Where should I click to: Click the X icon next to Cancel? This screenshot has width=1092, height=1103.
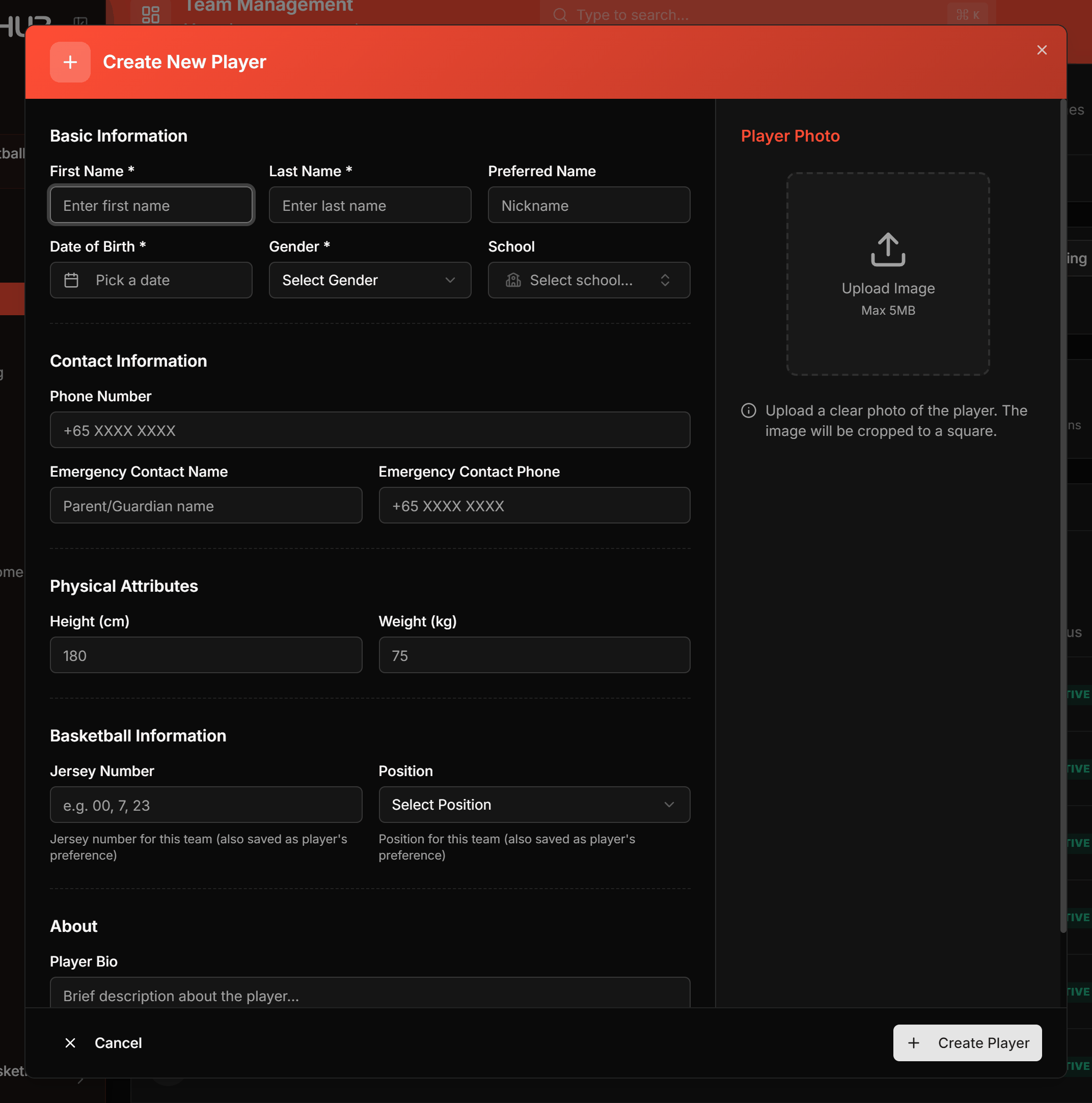click(x=70, y=1042)
